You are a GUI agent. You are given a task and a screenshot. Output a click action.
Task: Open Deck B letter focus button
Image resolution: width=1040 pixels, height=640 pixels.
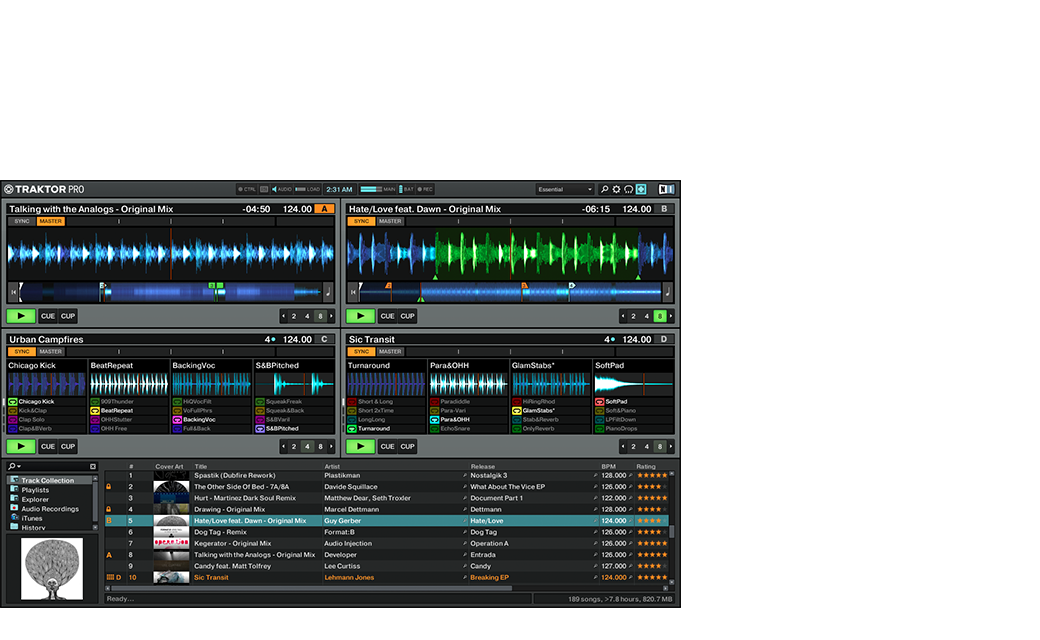click(x=664, y=209)
